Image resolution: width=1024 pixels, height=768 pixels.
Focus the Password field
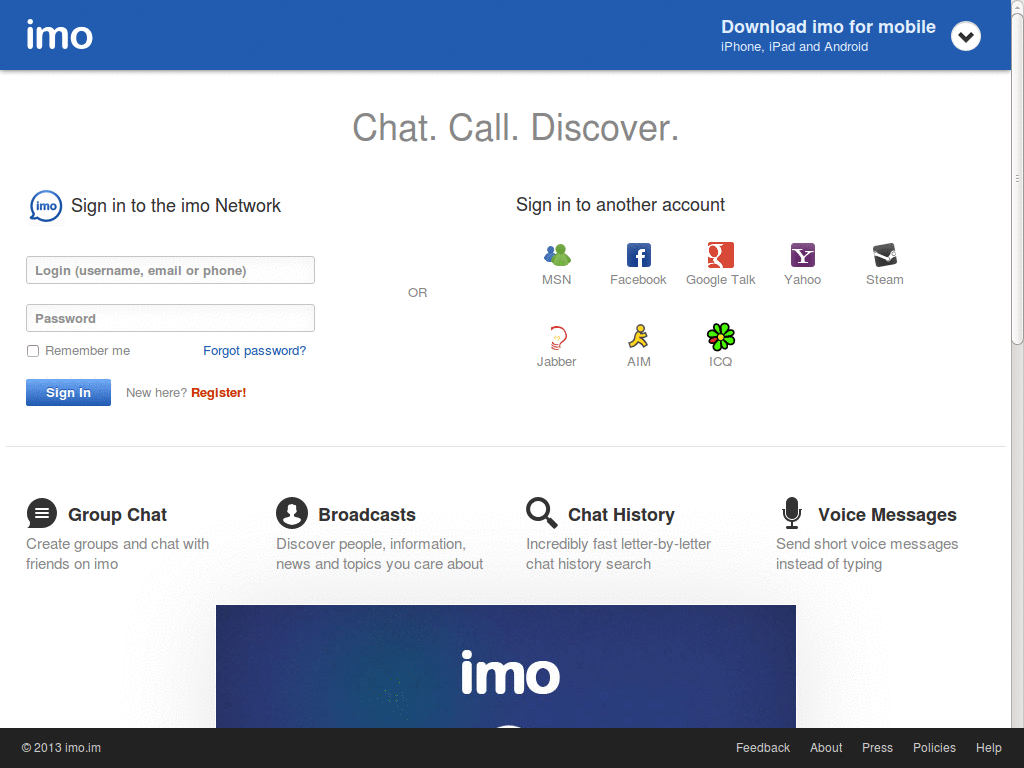pos(170,318)
